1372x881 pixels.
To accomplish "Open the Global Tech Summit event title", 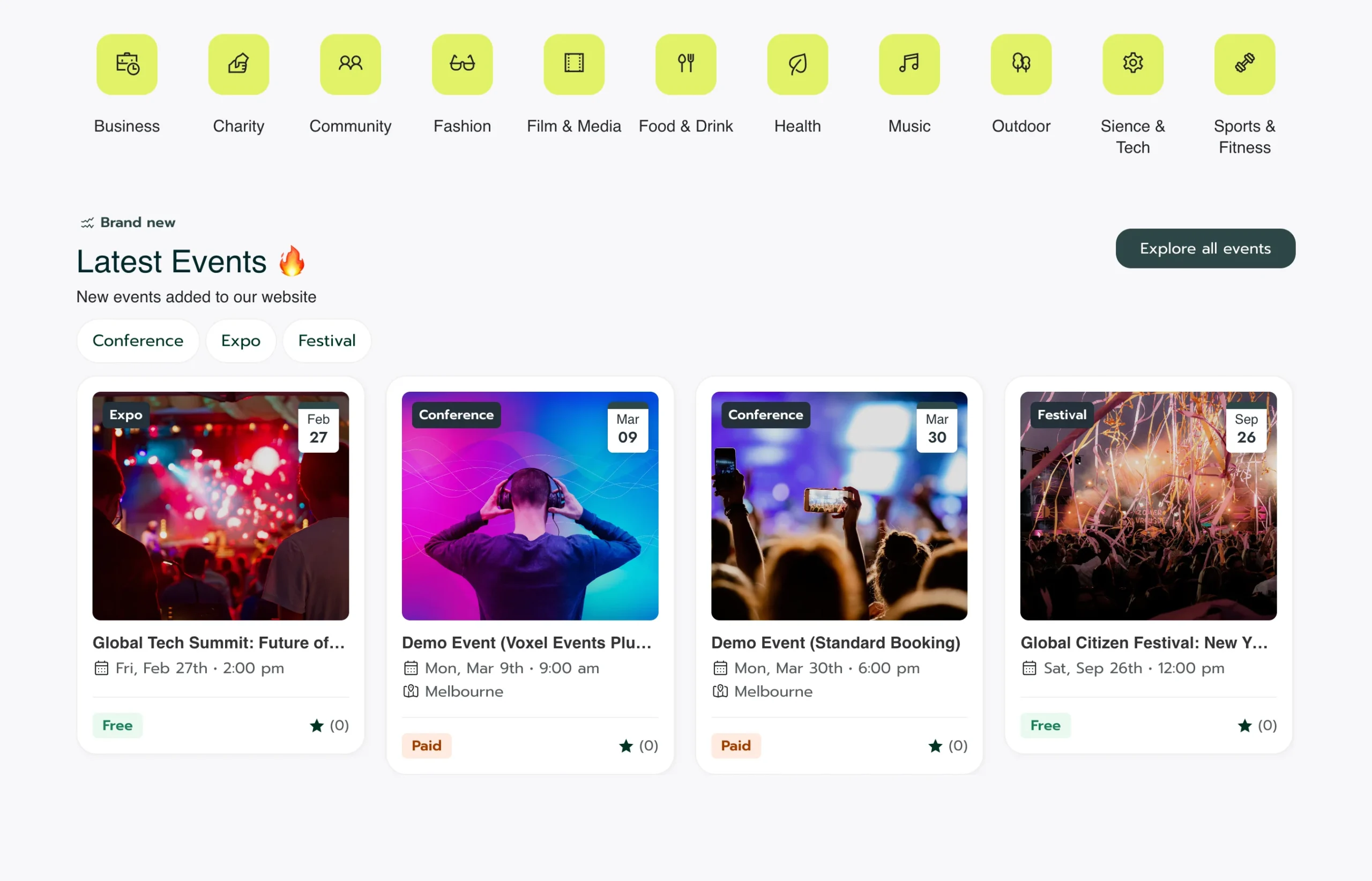I will [x=219, y=643].
